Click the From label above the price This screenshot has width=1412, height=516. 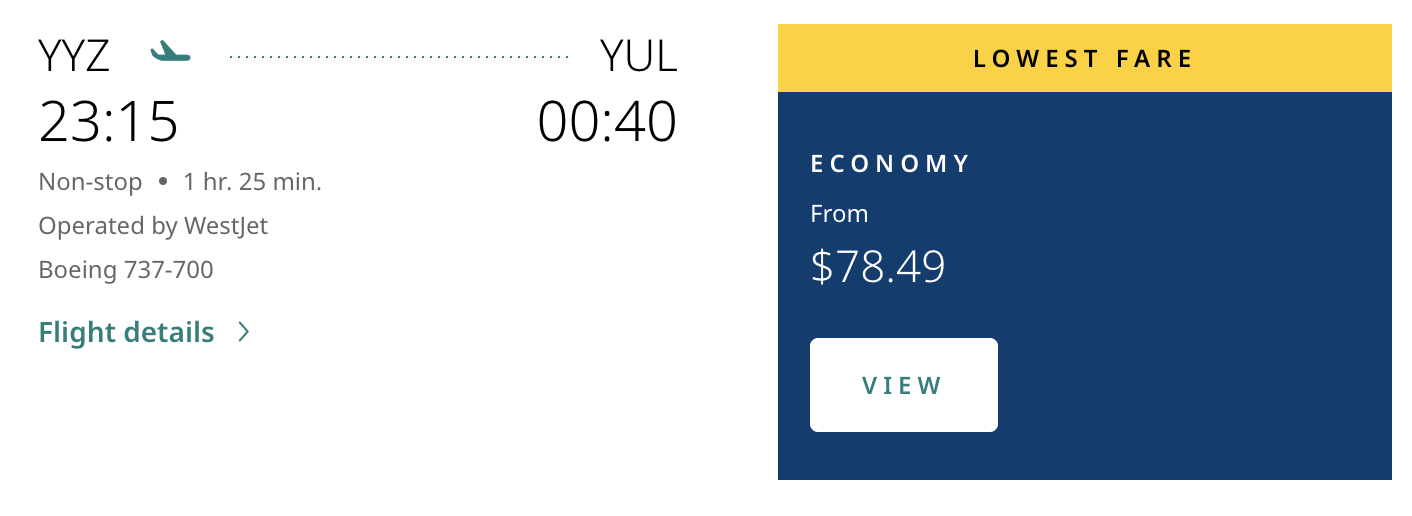point(839,214)
